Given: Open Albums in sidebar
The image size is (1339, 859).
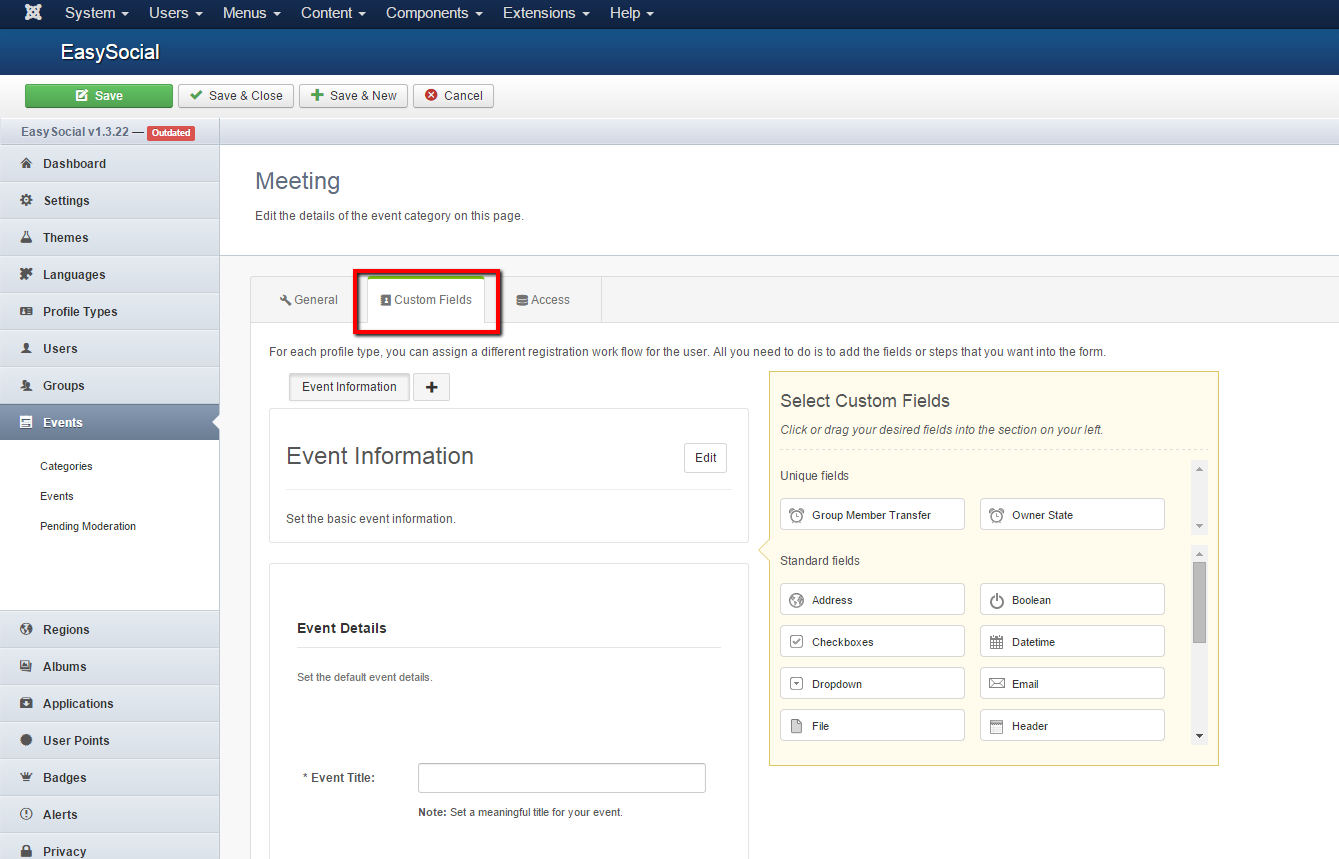Looking at the screenshot, I should click(x=109, y=667).
